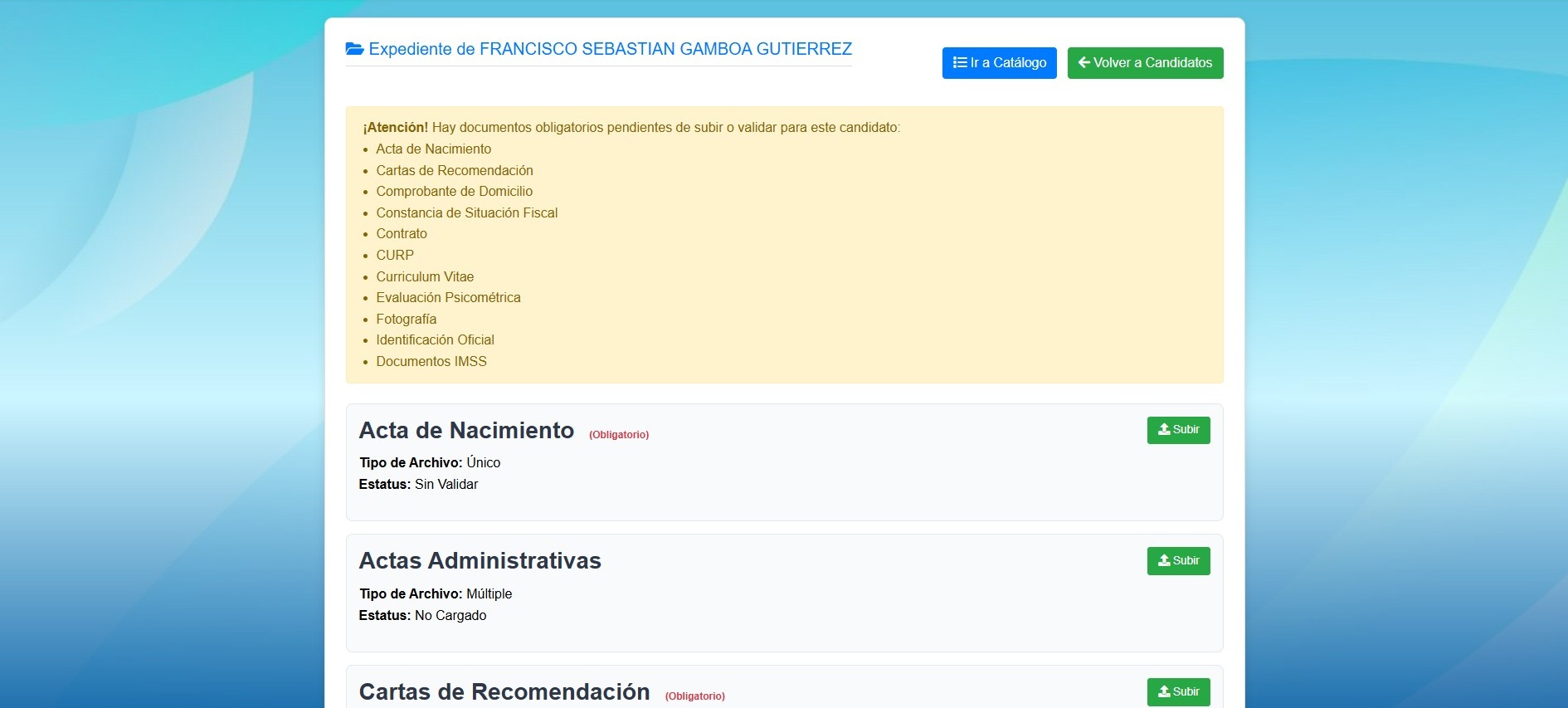Click Constancia de Situación Fiscal list item
1568x708 pixels.
pyautogui.click(x=466, y=213)
